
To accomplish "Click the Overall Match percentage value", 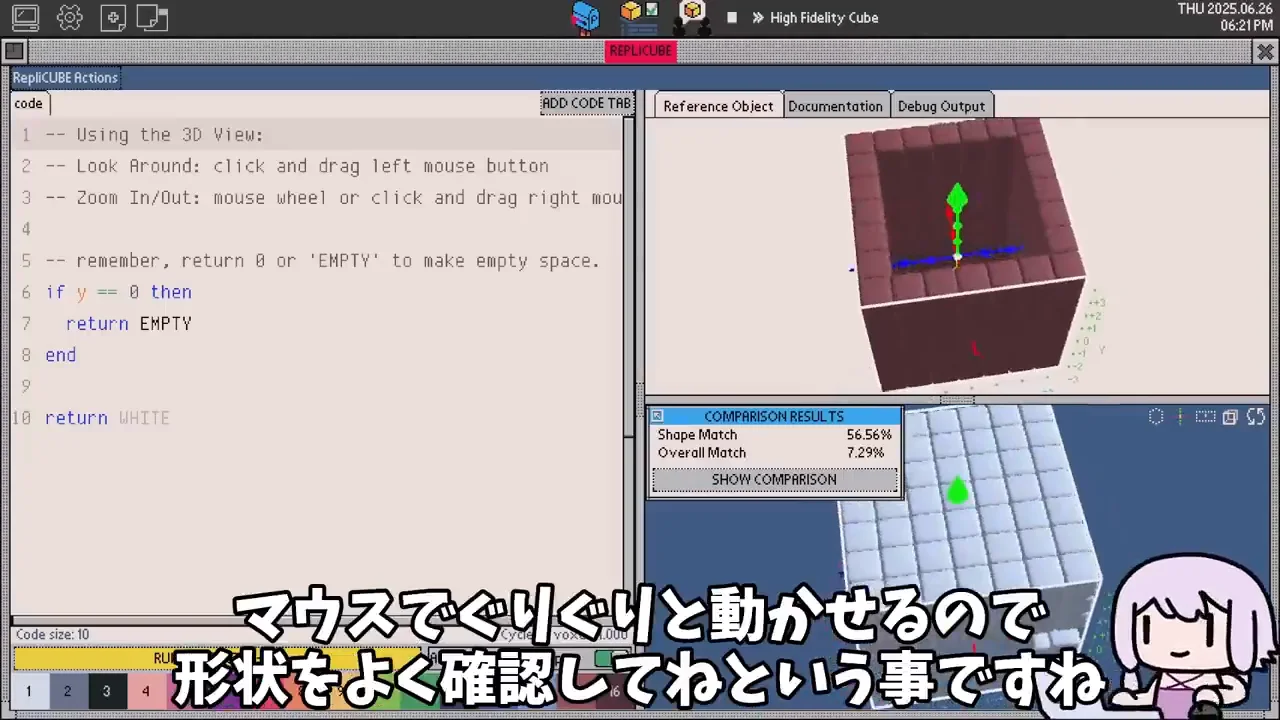I will (x=866, y=453).
